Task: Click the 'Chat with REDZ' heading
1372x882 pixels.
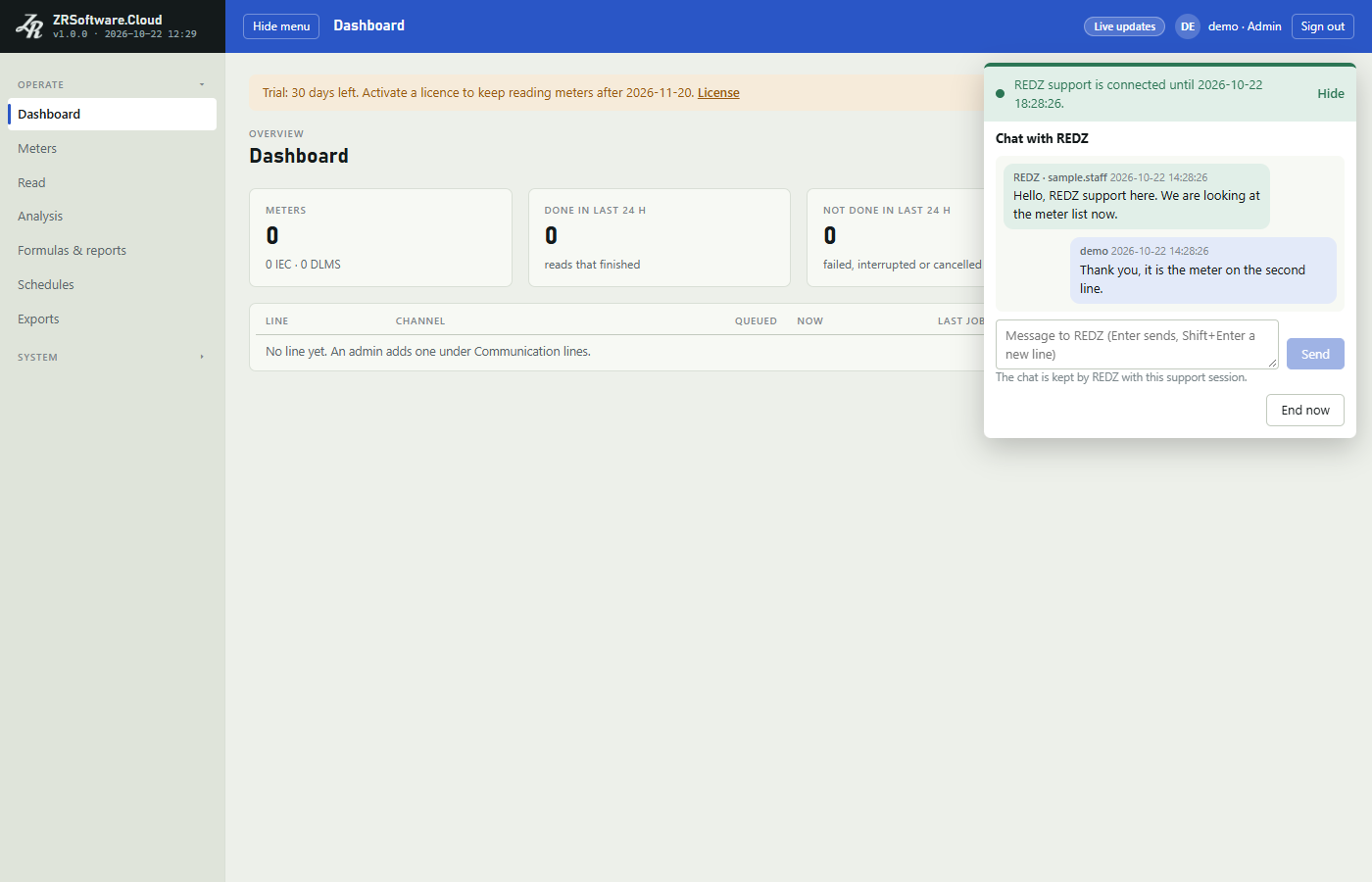Action: click(x=1042, y=138)
